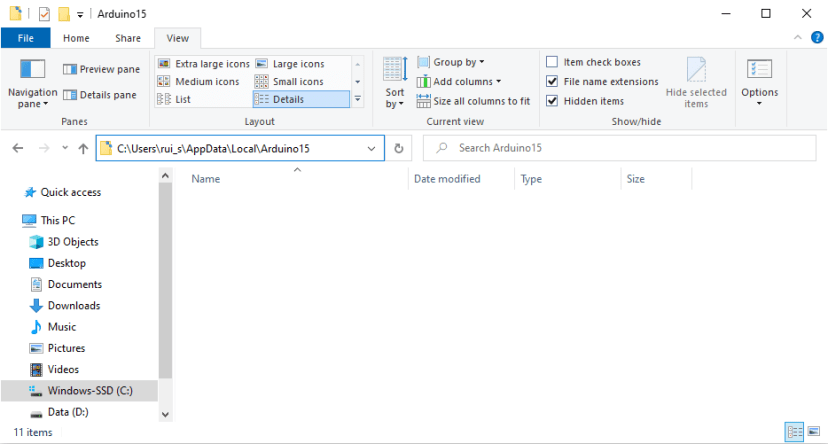
Task: Open the Group by dropdown
Action: [459, 62]
